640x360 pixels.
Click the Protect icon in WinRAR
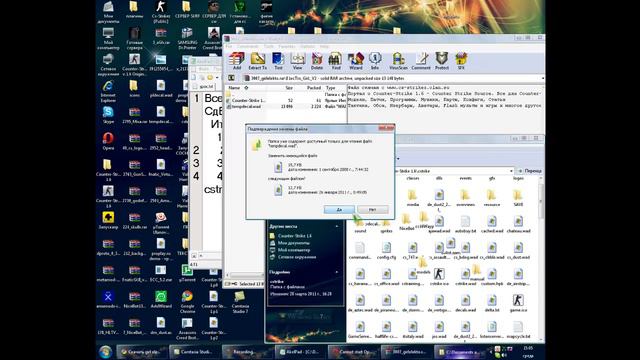coord(442,61)
